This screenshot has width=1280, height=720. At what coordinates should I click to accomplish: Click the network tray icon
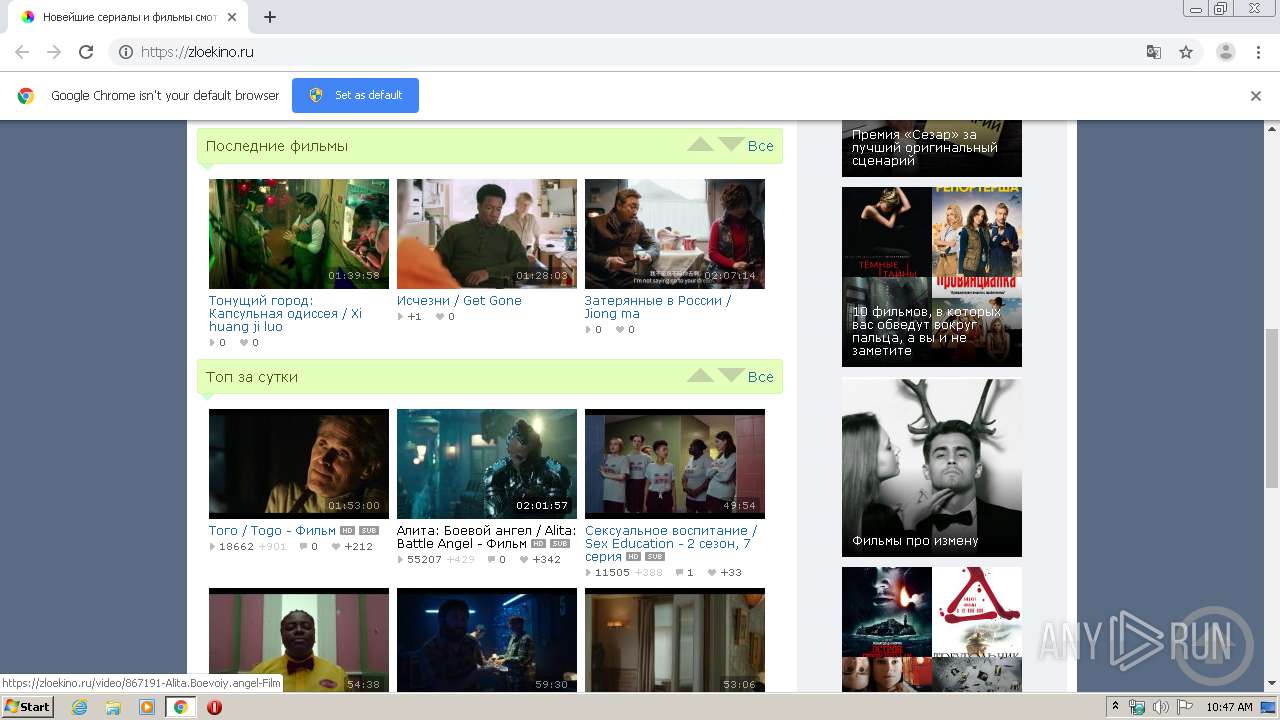point(1136,707)
